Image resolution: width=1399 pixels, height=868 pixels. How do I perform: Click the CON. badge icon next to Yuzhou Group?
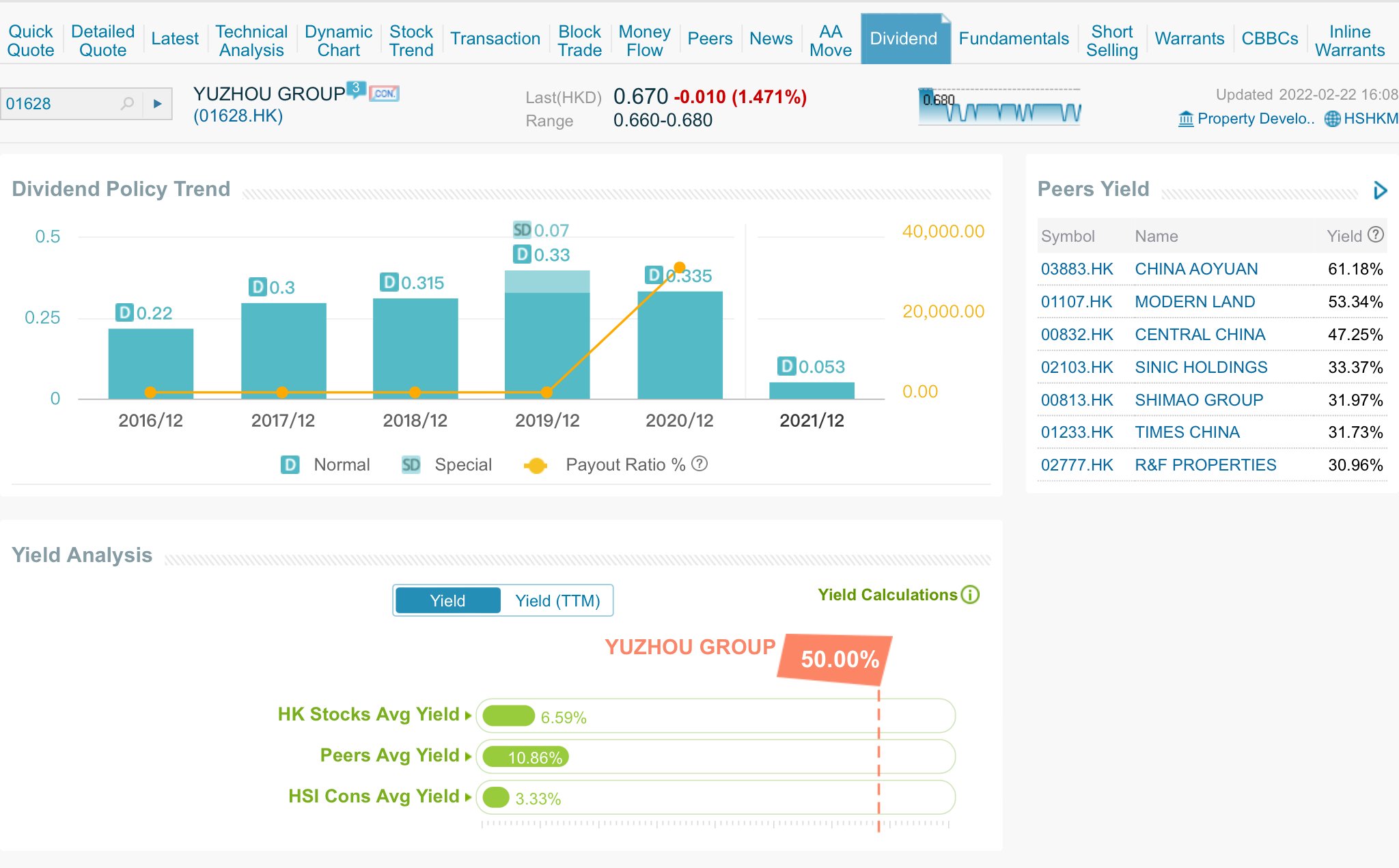384,94
